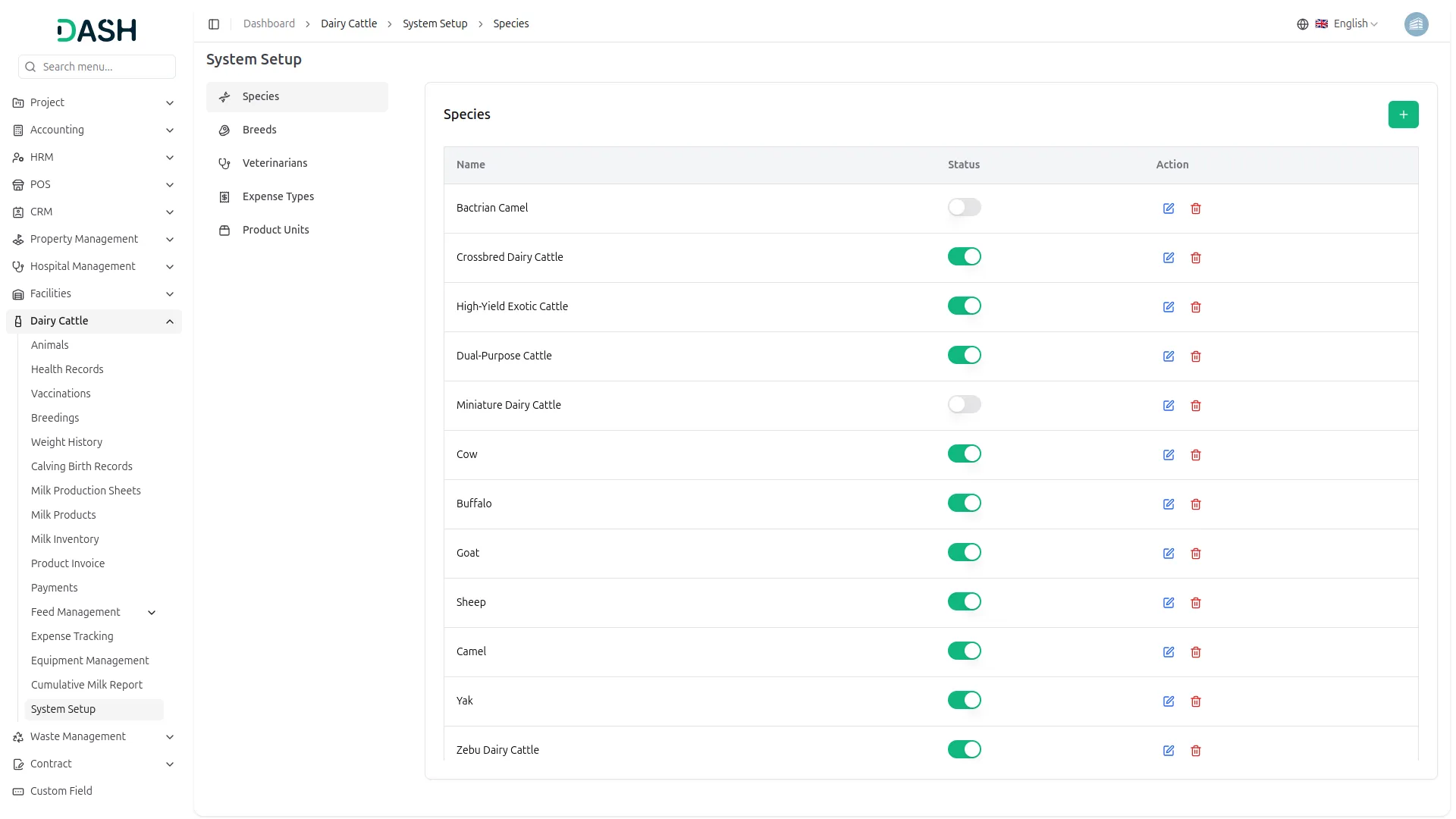Edit the Bactrian Camel species
This screenshot has width=1456, height=819.
pyautogui.click(x=1169, y=209)
